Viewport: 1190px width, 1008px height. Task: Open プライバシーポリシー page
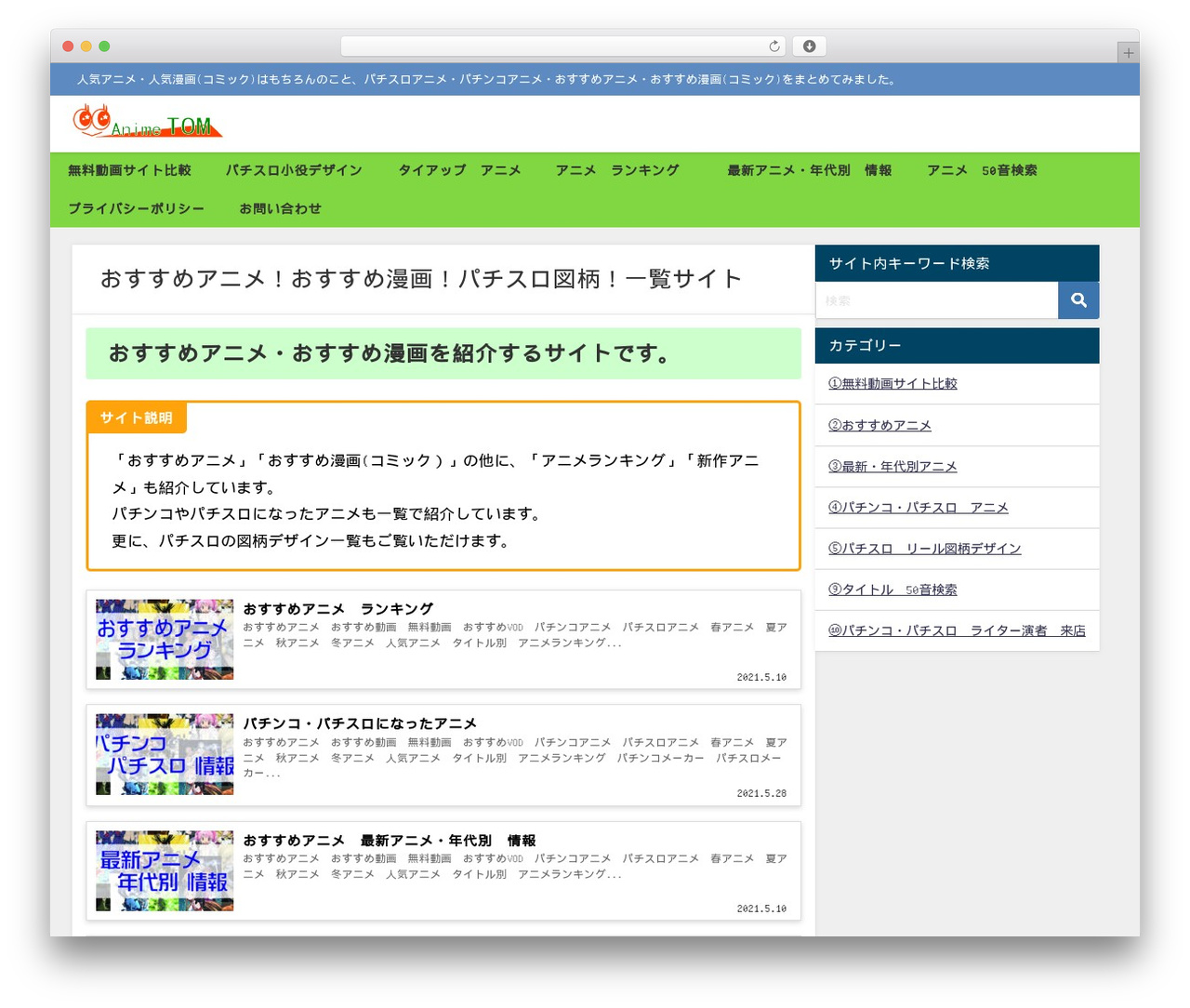(136, 208)
